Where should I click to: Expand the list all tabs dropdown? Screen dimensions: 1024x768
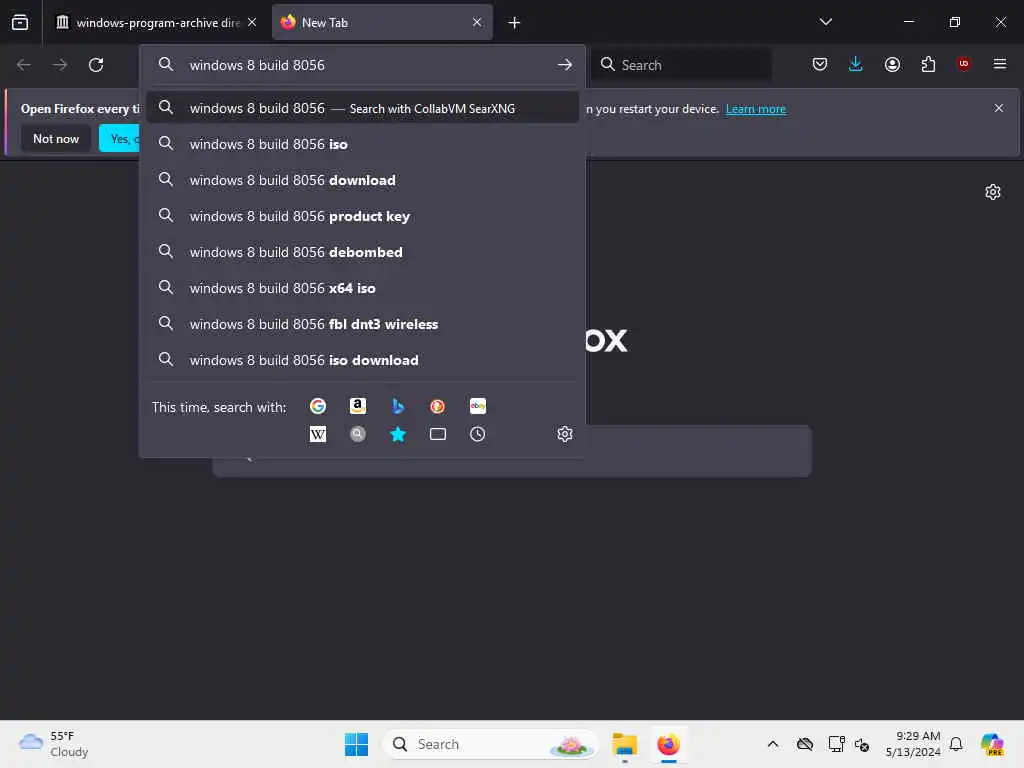825,22
